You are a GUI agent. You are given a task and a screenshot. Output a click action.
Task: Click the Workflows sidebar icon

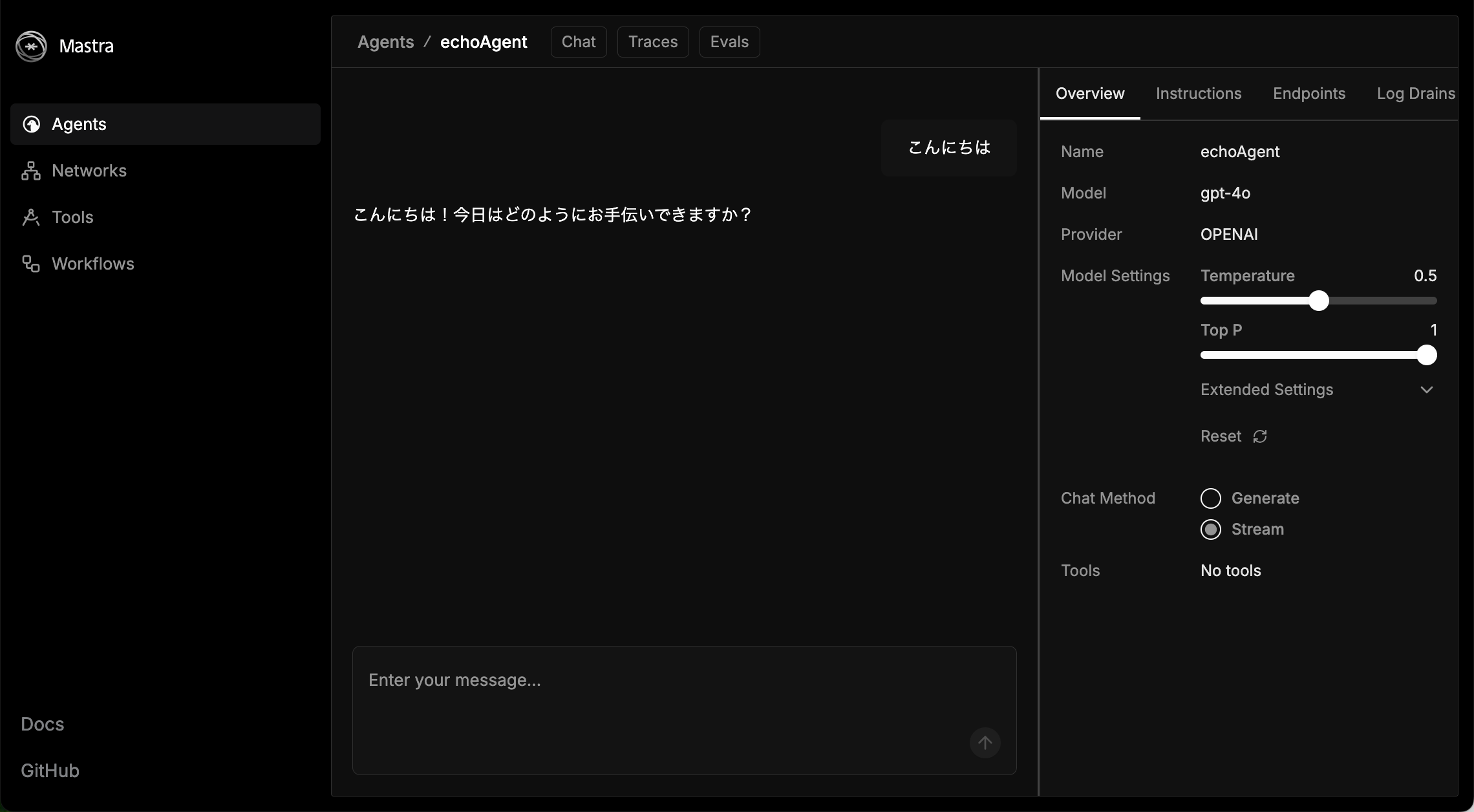(31, 264)
